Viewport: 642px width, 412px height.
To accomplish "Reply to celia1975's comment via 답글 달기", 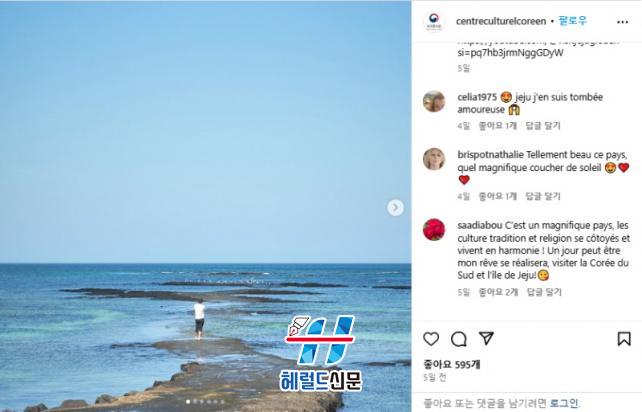I will coord(543,126).
